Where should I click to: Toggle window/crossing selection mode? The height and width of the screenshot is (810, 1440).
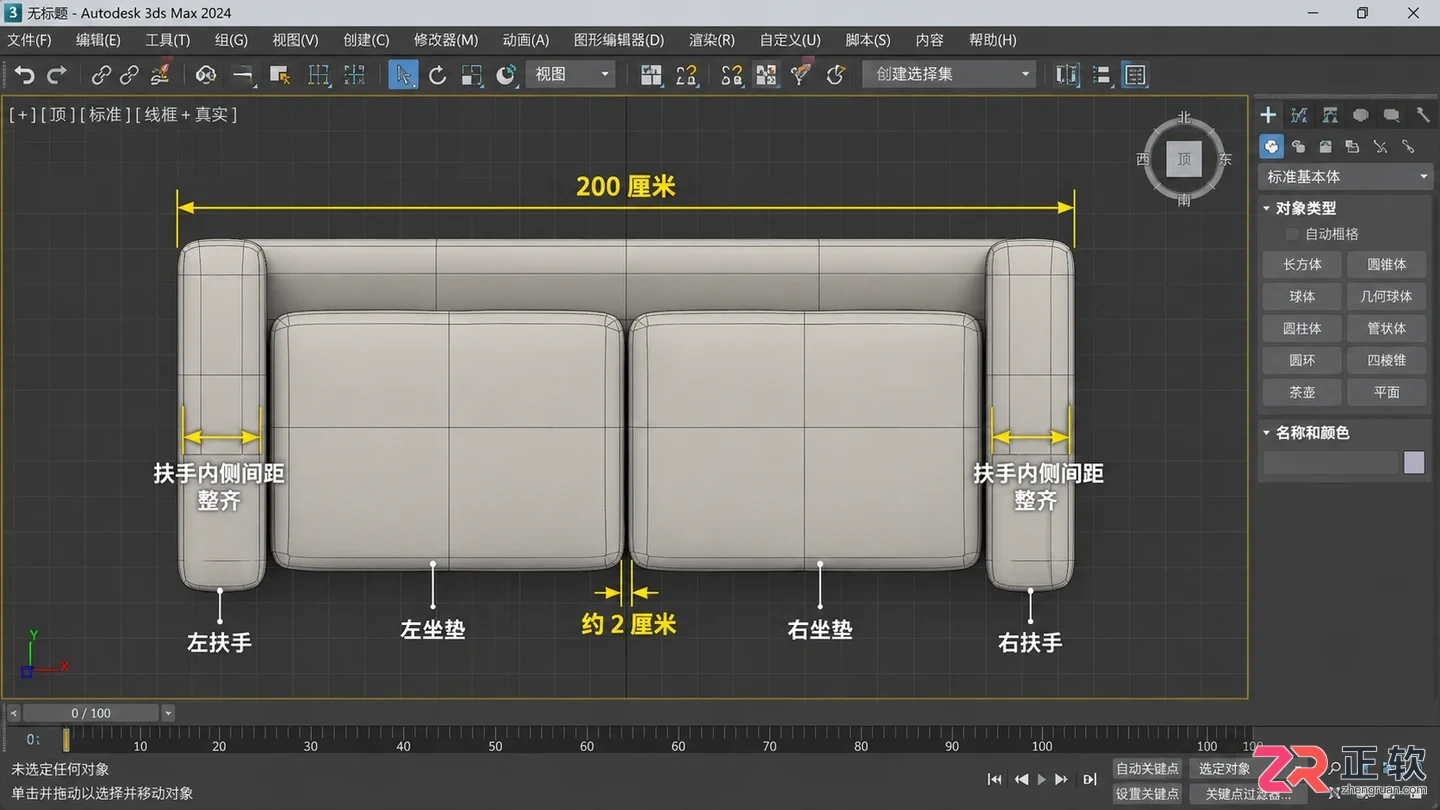click(354, 75)
